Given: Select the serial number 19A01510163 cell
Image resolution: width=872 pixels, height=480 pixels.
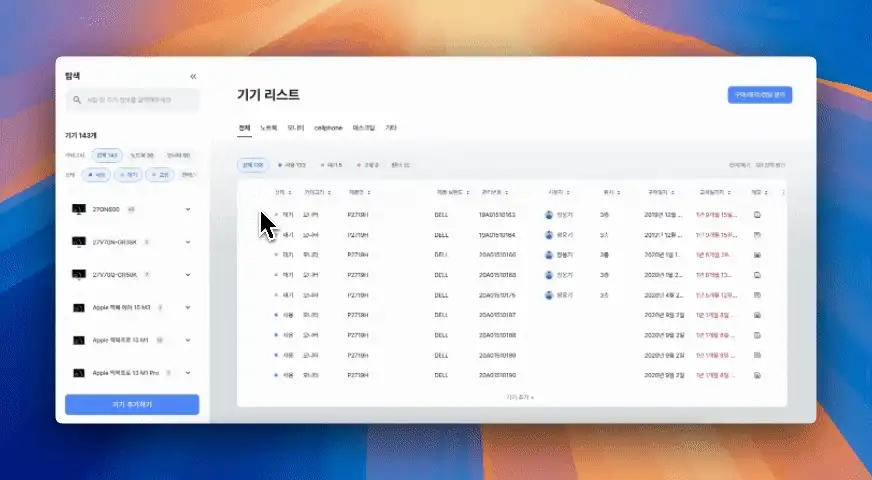Looking at the screenshot, I should coord(497,215).
